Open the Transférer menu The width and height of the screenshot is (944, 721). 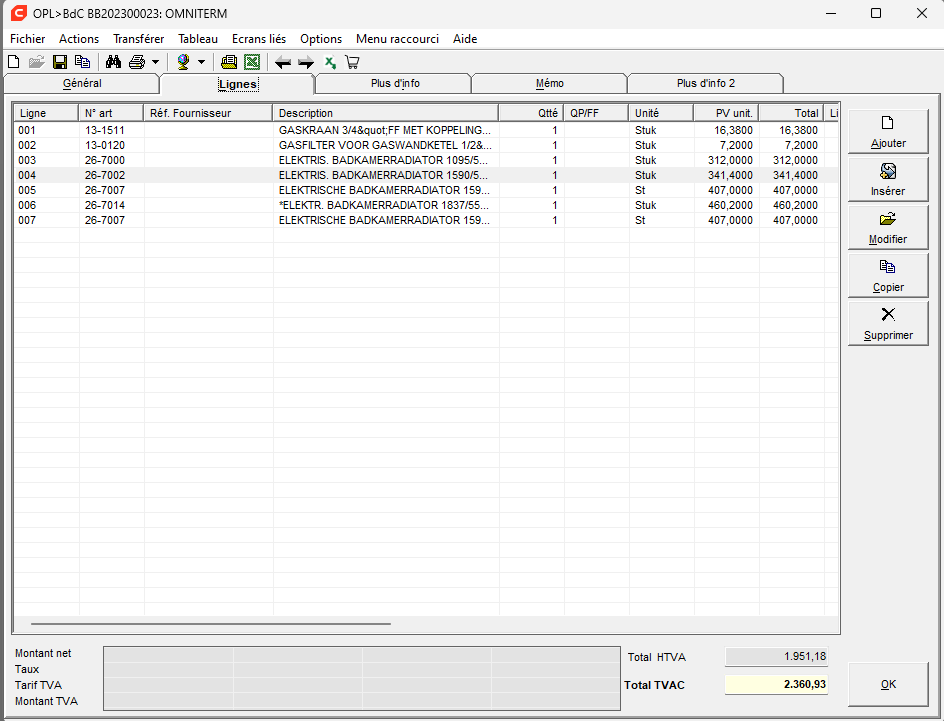138,39
